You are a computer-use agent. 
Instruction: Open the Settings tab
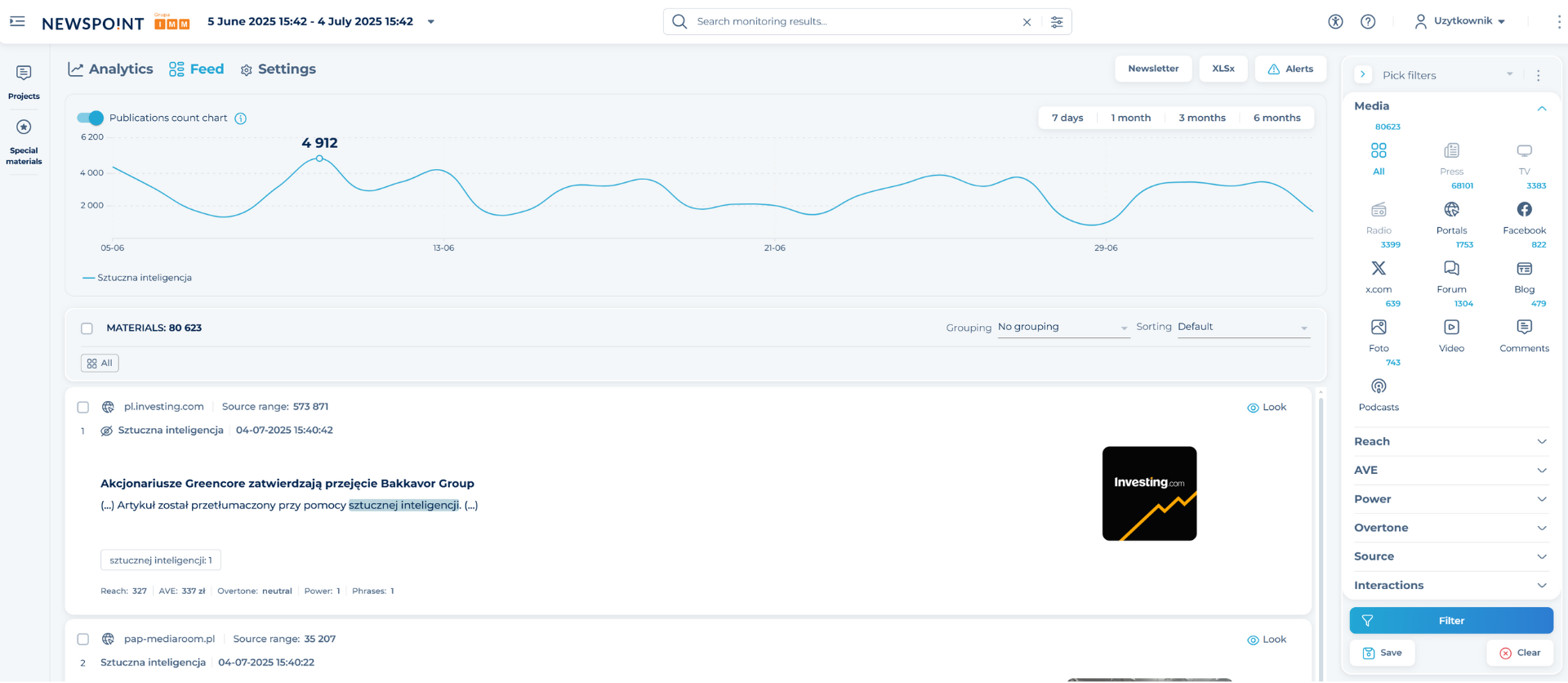click(278, 69)
